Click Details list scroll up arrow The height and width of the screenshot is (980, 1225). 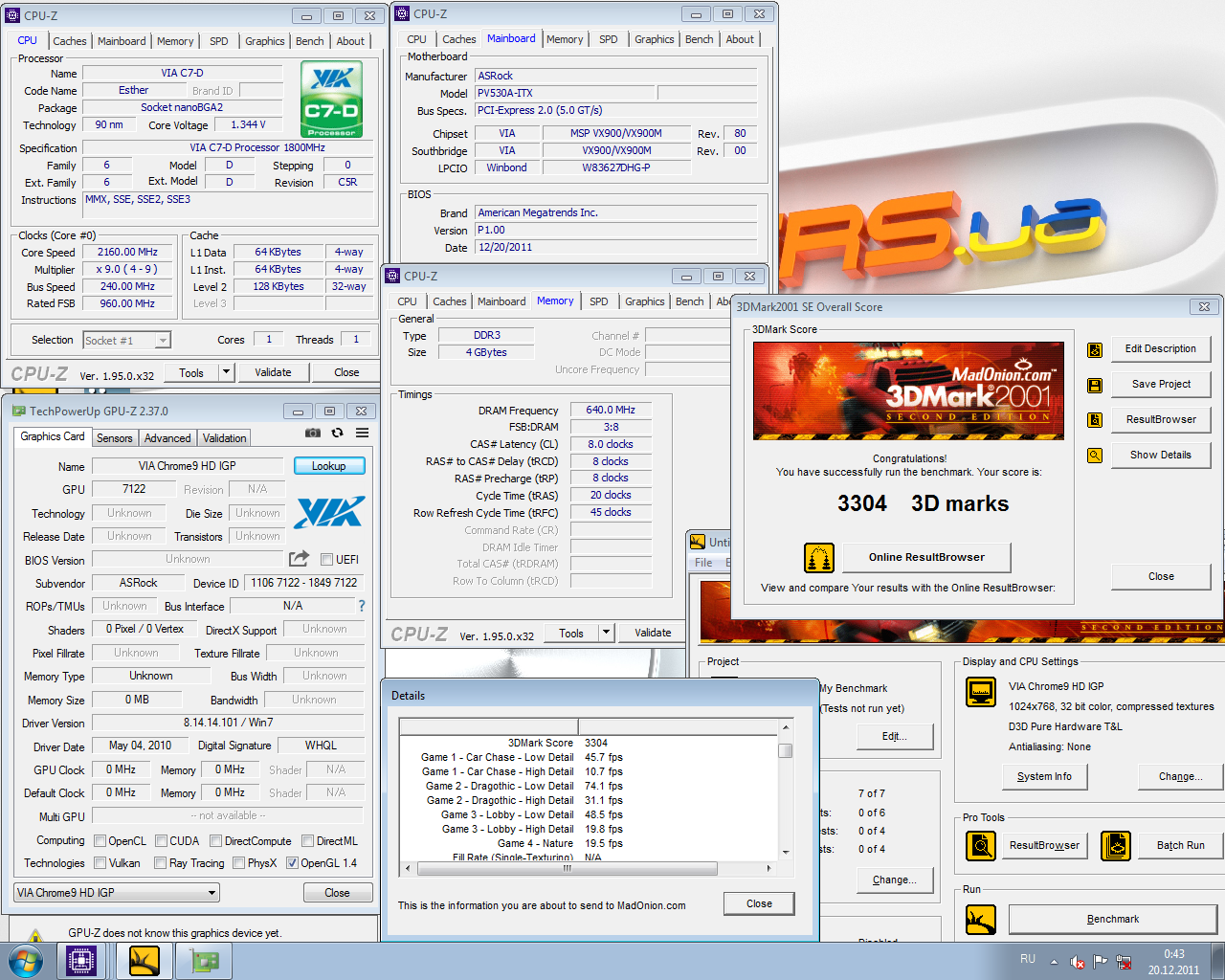785,727
